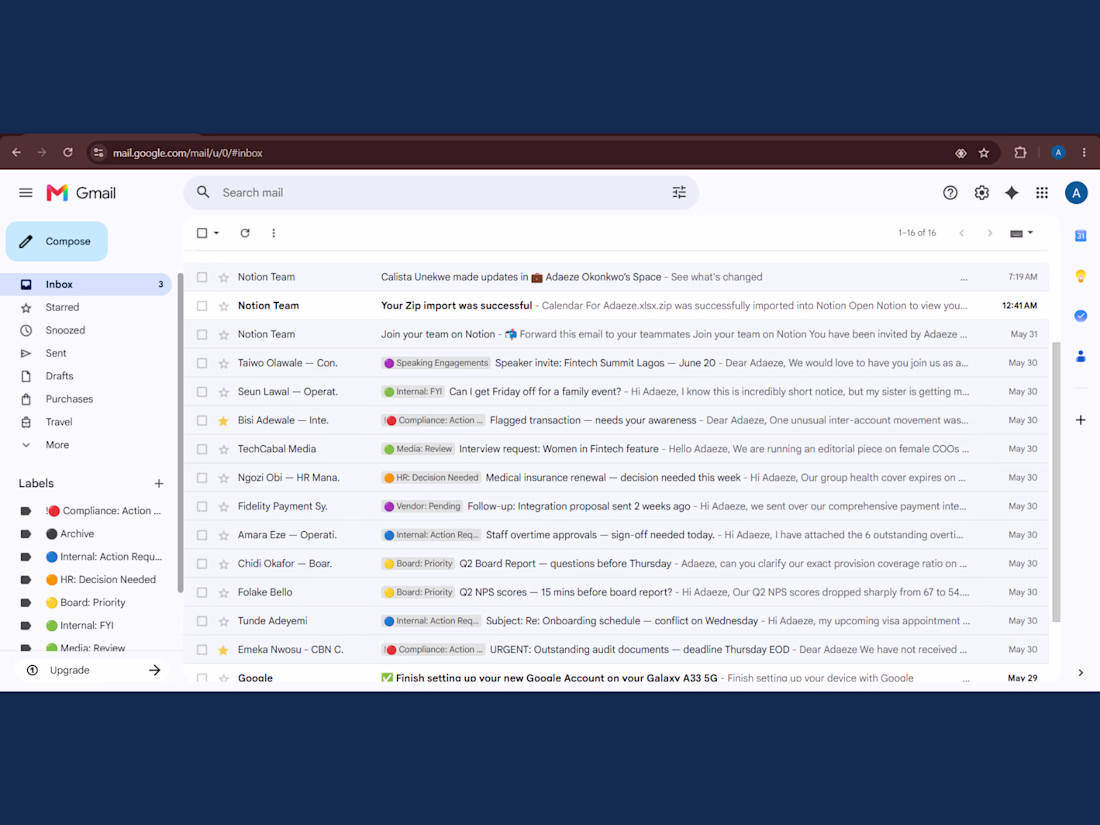Tick checkbox for TechCabal Media email
Viewport: 1100px width, 825px height.
202,449
